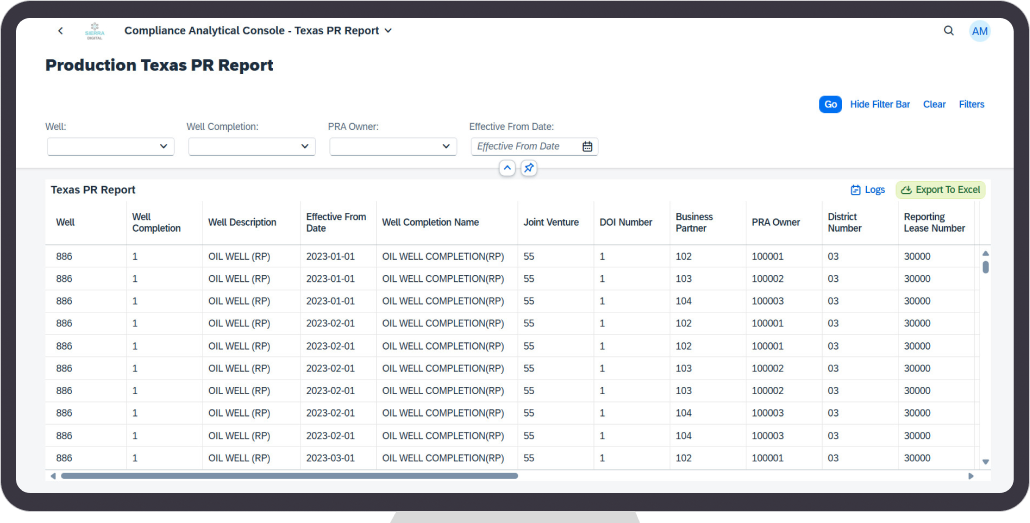This screenshot has height=523, width=1030.
Task: Go back using the left arrow
Action: pyautogui.click(x=60, y=31)
